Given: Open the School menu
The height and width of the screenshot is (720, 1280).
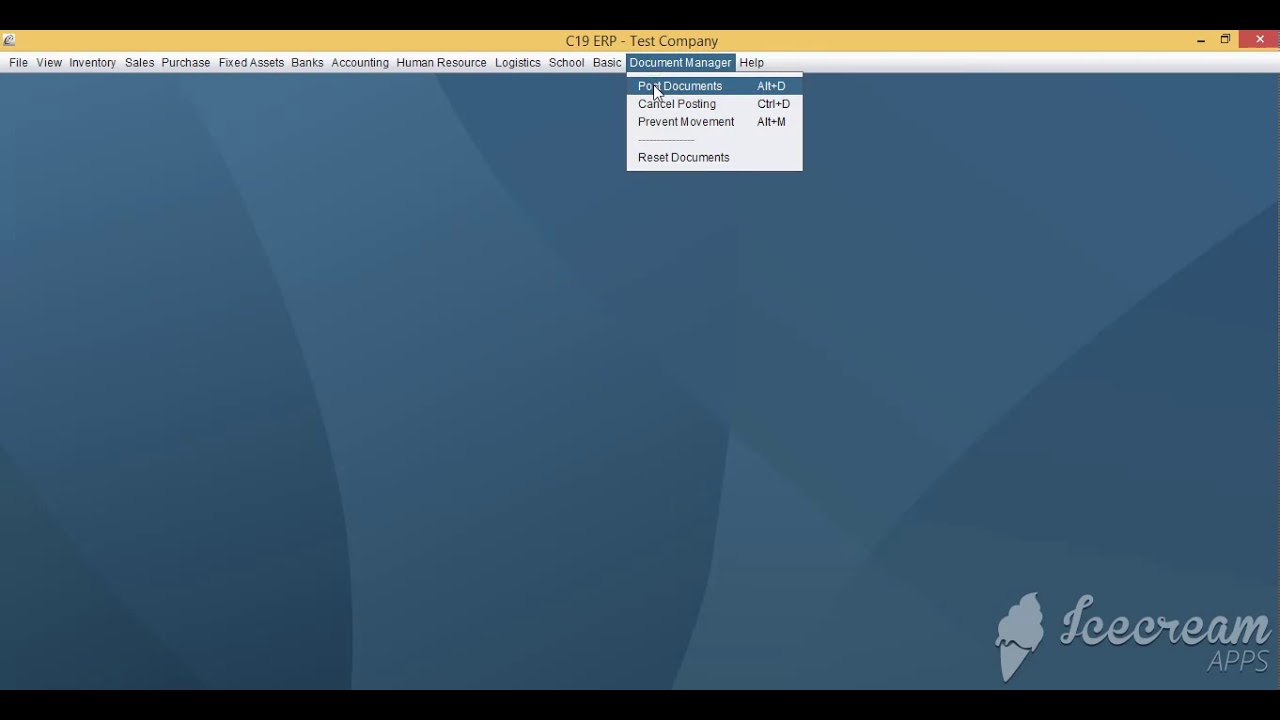Looking at the screenshot, I should tap(566, 63).
